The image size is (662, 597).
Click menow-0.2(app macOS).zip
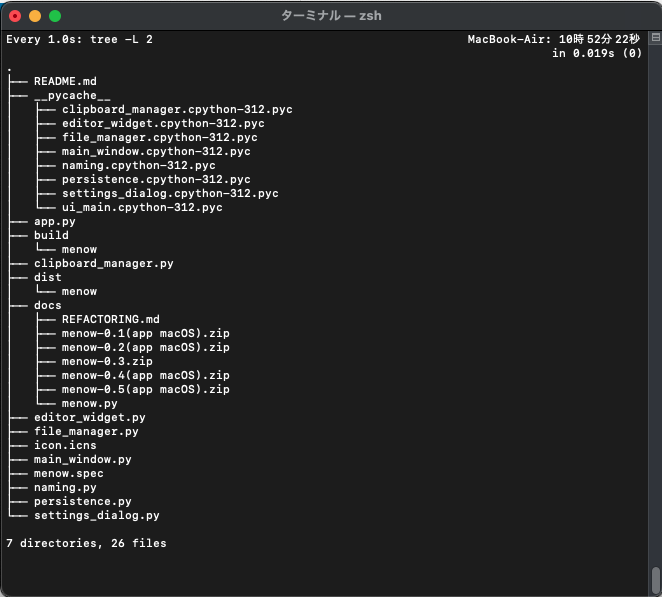click(x=146, y=347)
